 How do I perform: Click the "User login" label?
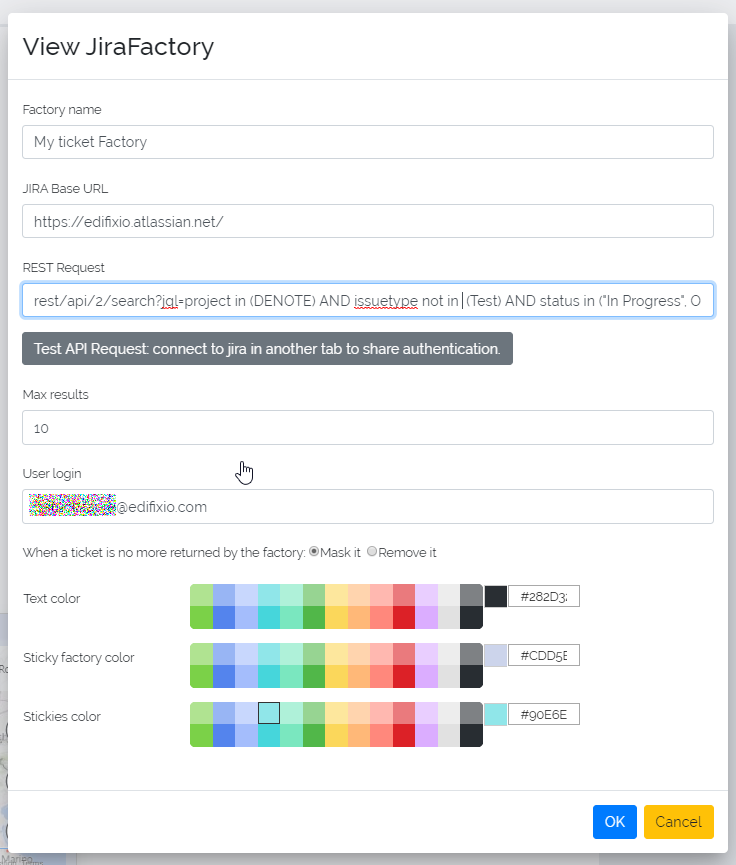pos(52,473)
